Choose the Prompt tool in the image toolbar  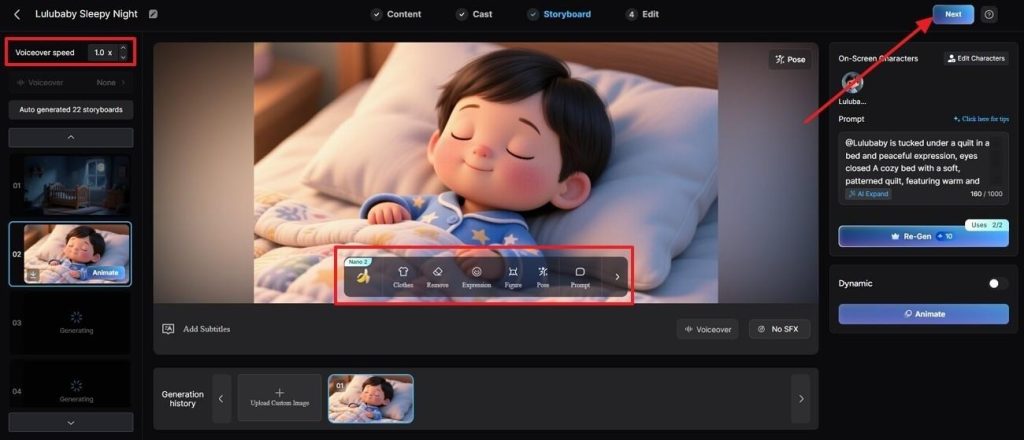click(580, 277)
